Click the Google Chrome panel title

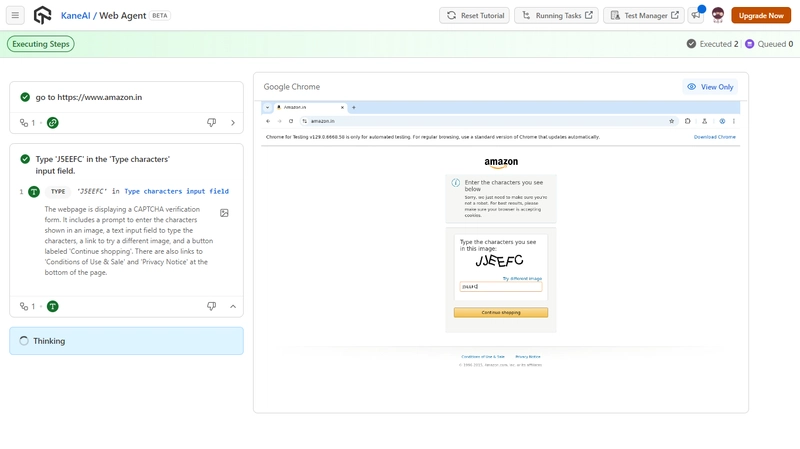292,87
